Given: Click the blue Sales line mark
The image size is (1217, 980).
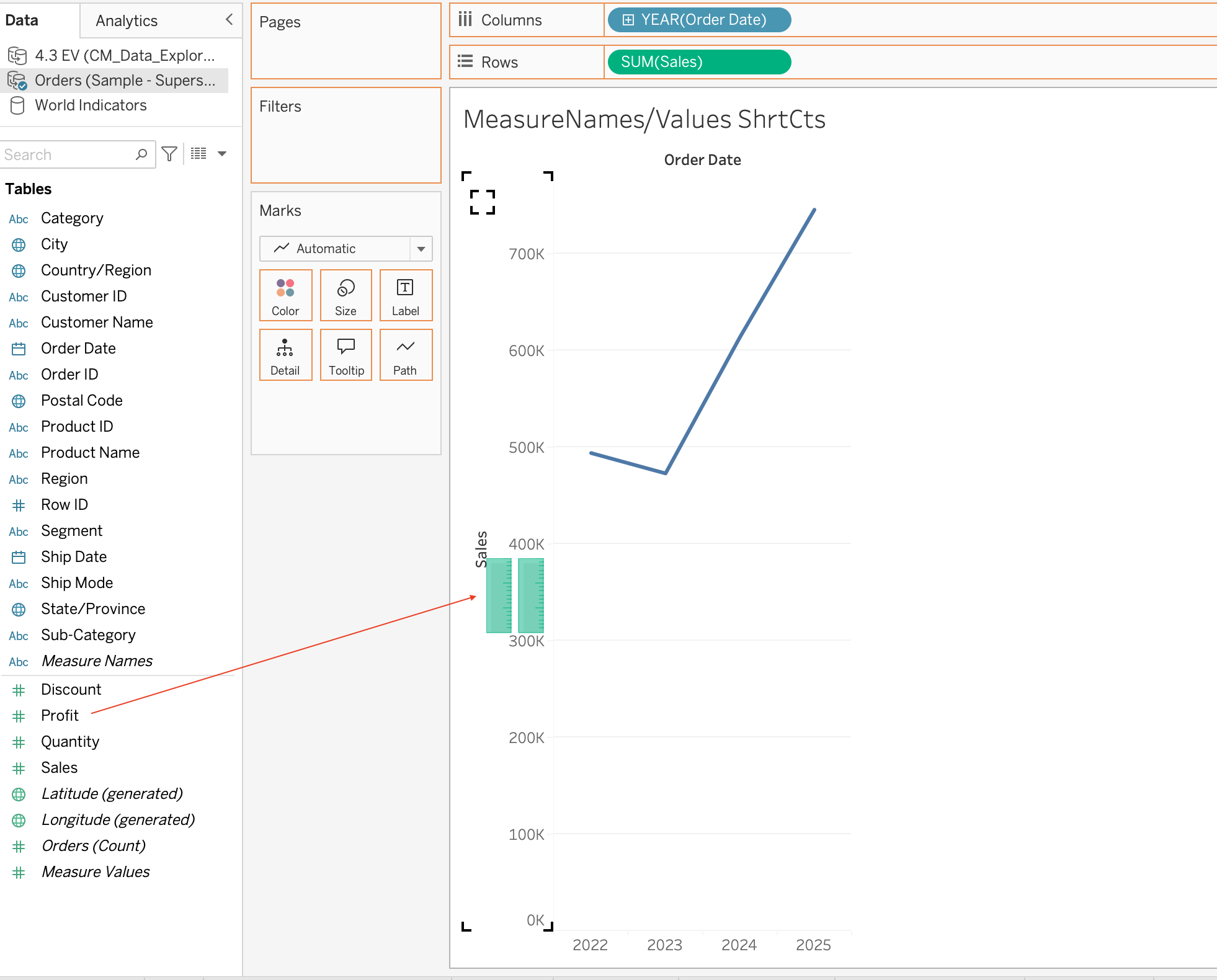Looking at the screenshot, I should (x=740, y=342).
